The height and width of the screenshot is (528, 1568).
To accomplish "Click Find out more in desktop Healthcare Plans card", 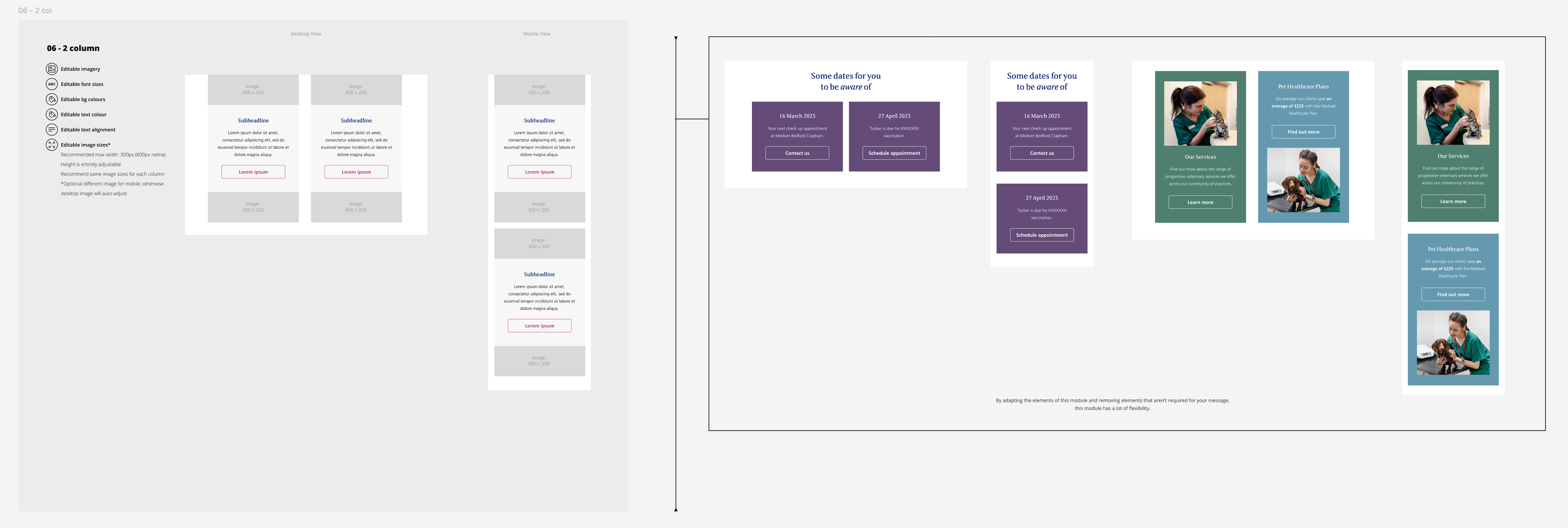I will (x=1303, y=132).
